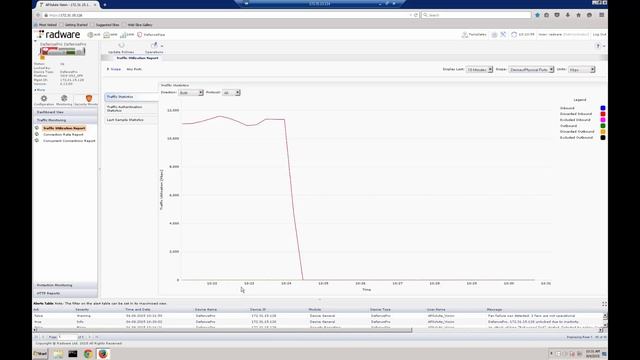Click the browser home icon
The image size is (640, 360).
(578, 15)
